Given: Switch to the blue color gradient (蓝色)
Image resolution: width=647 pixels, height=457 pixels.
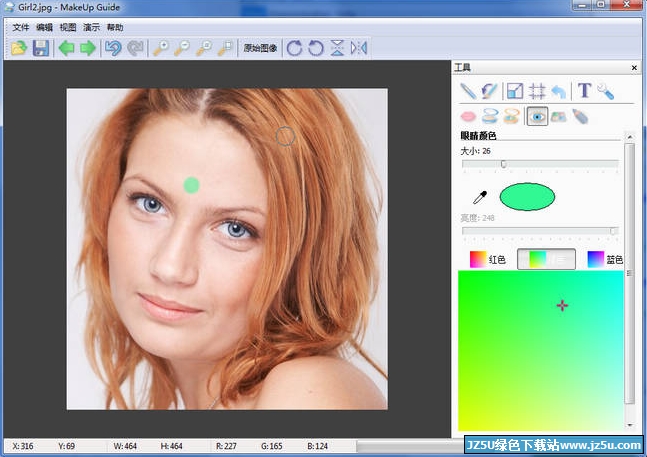Looking at the screenshot, I should tap(605, 259).
